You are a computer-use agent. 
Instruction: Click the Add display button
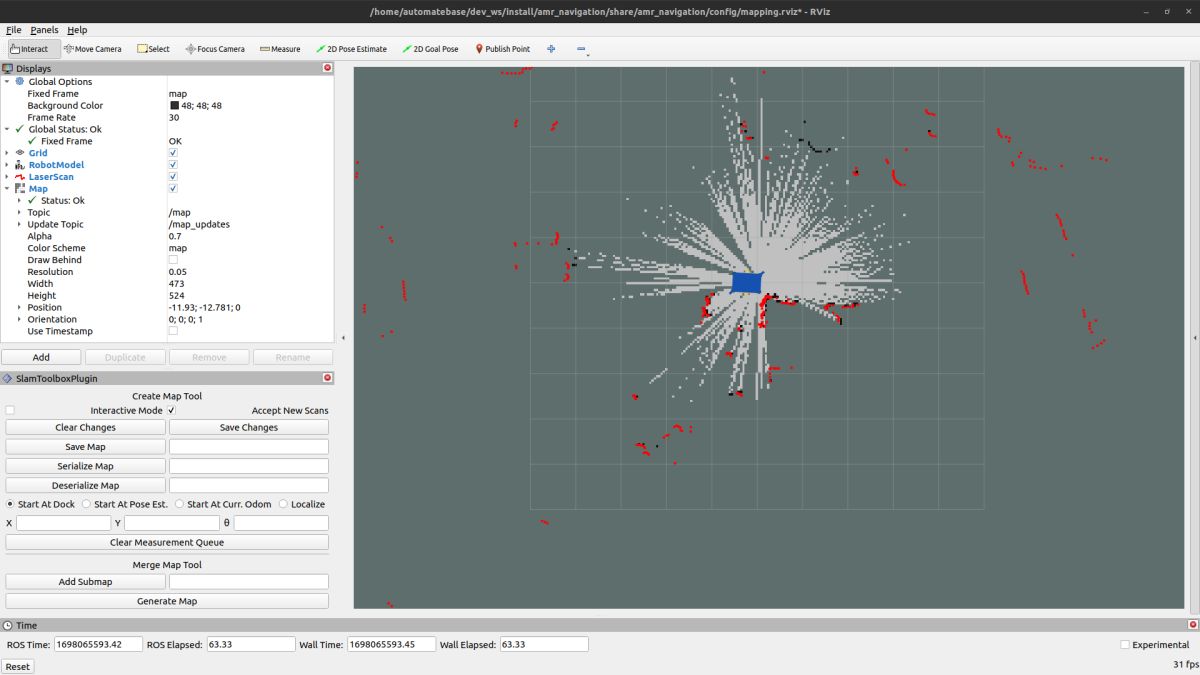pyautogui.click(x=41, y=357)
